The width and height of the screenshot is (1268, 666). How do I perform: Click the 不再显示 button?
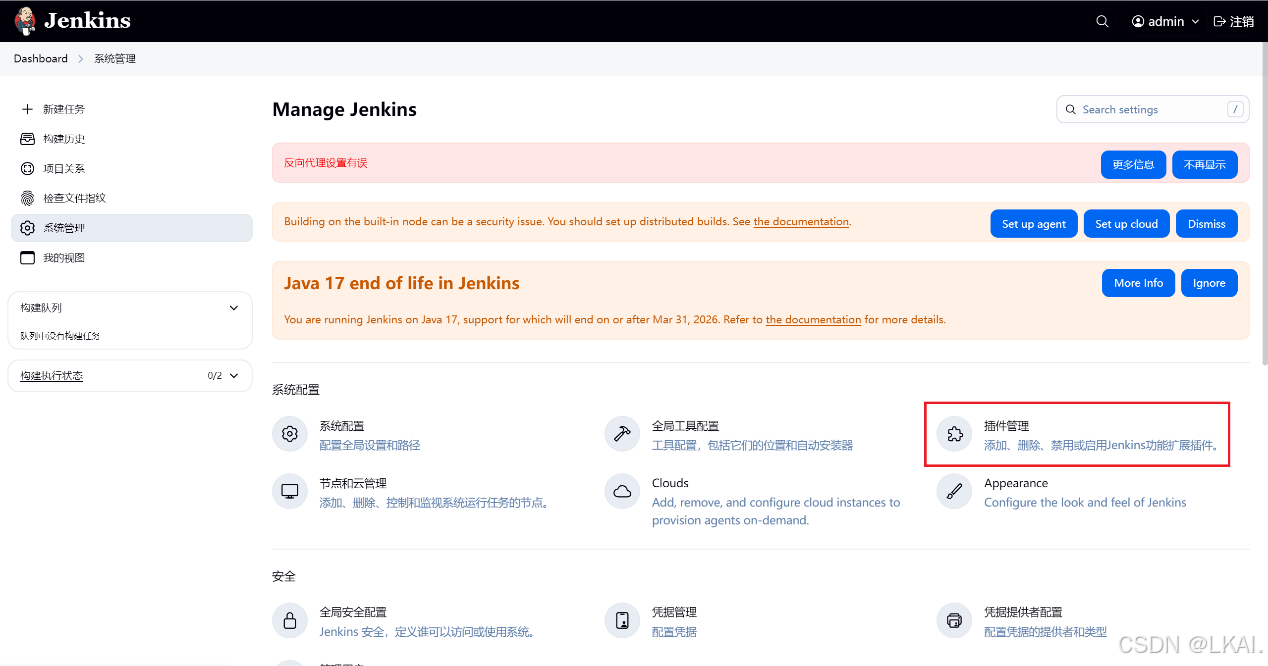[x=1205, y=165]
